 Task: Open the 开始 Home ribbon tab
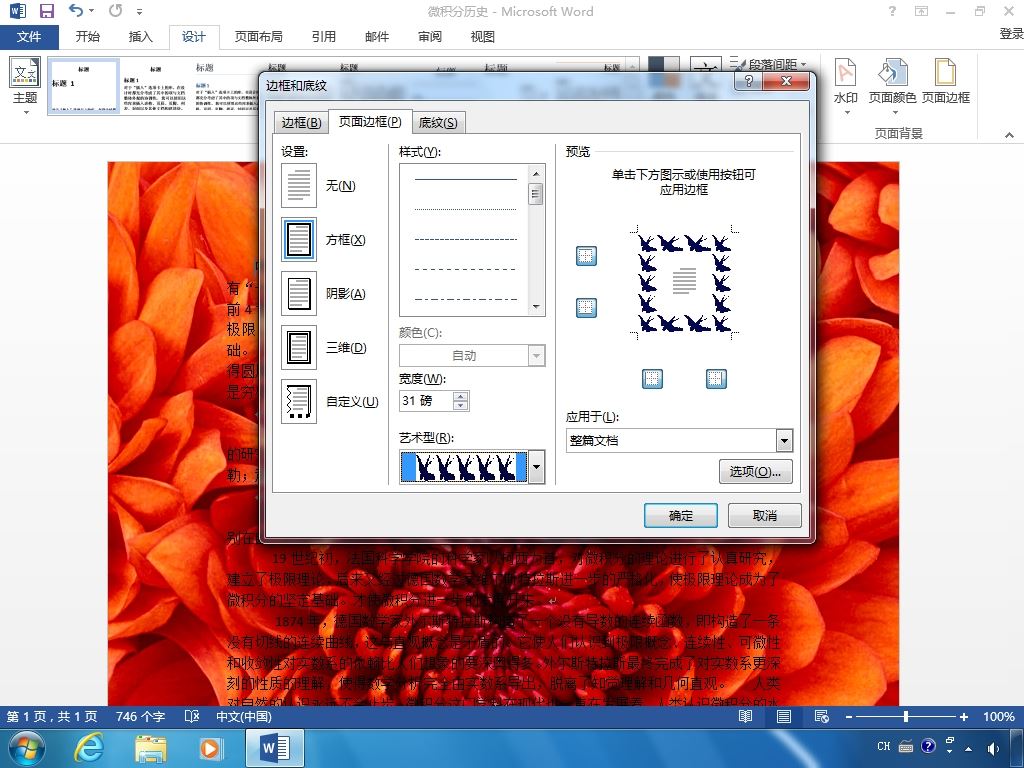point(88,37)
